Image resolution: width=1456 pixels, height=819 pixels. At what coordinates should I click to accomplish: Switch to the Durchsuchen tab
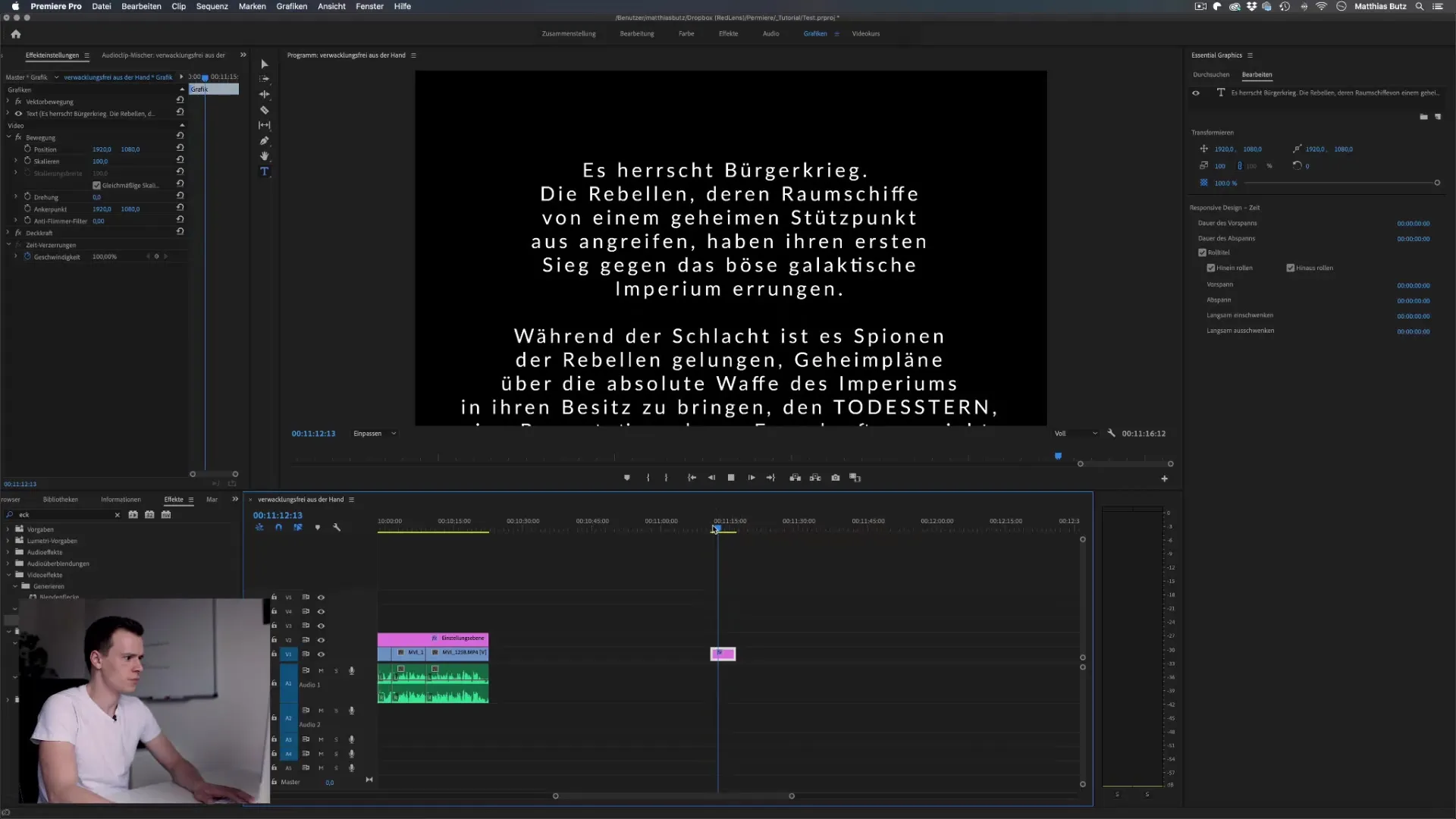[1211, 74]
